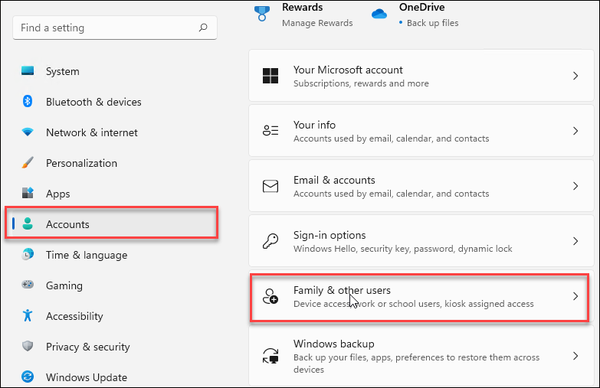Viewport: 600px width, 388px height.
Task: Click 'Subscriptions, rewards and more' text
Action: coord(361,83)
